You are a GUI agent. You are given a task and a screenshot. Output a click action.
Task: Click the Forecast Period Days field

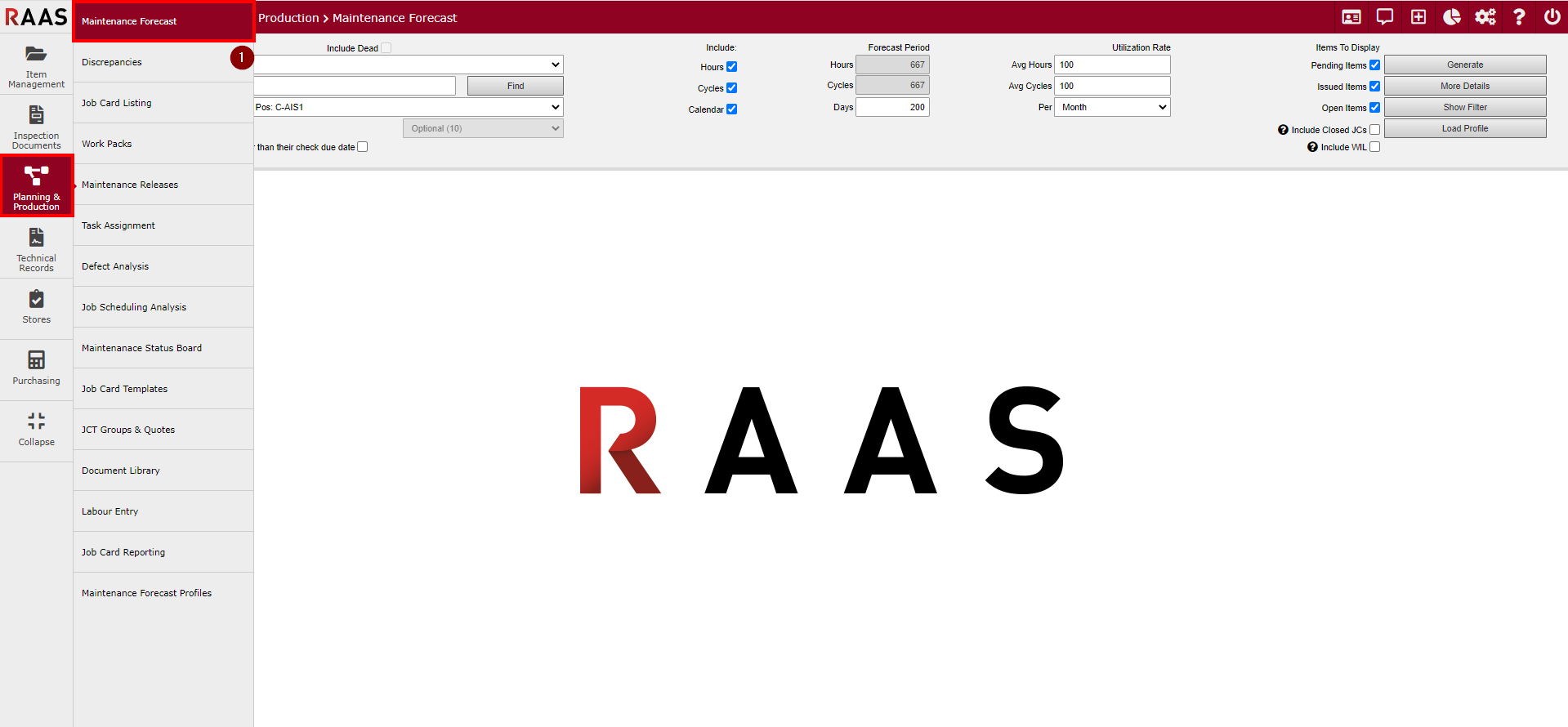click(x=892, y=107)
